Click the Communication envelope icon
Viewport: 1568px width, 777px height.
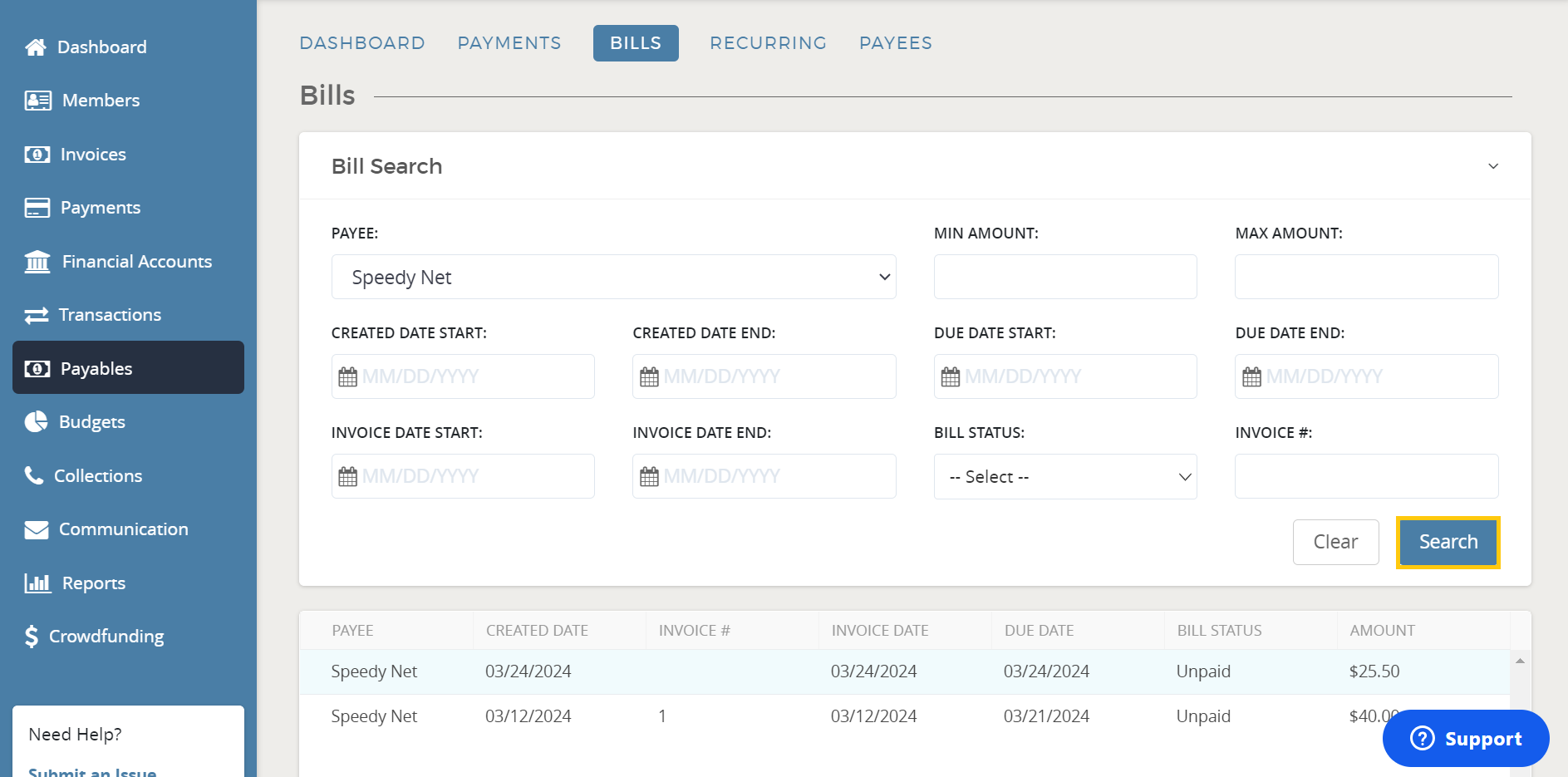coord(37,530)
